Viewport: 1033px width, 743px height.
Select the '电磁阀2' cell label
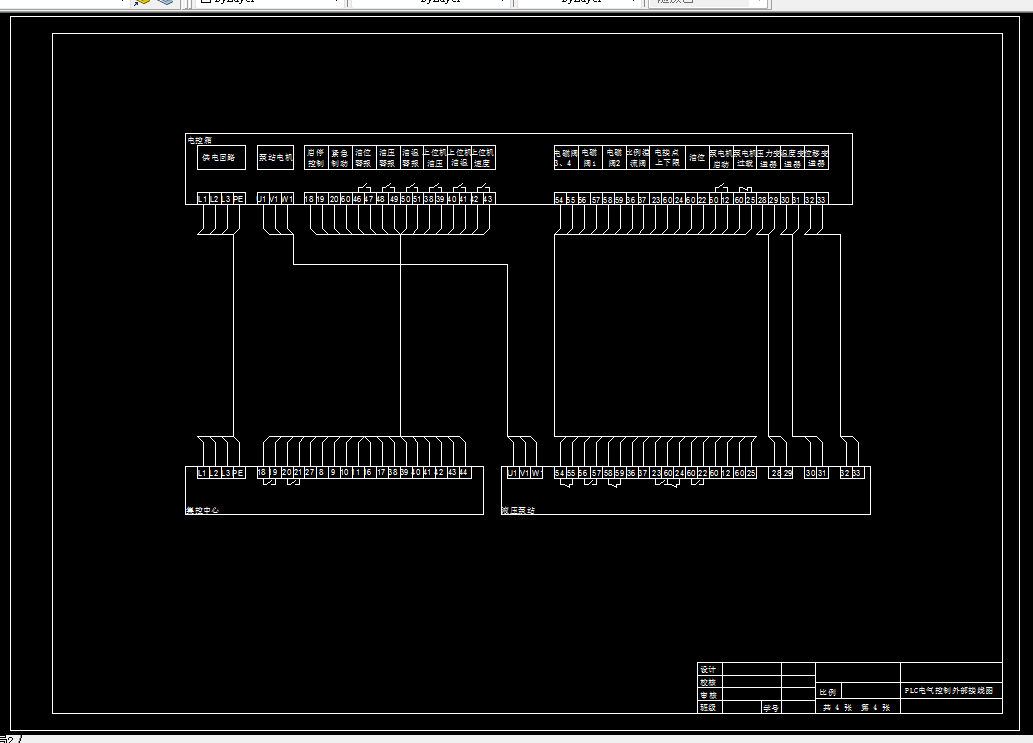614,158
